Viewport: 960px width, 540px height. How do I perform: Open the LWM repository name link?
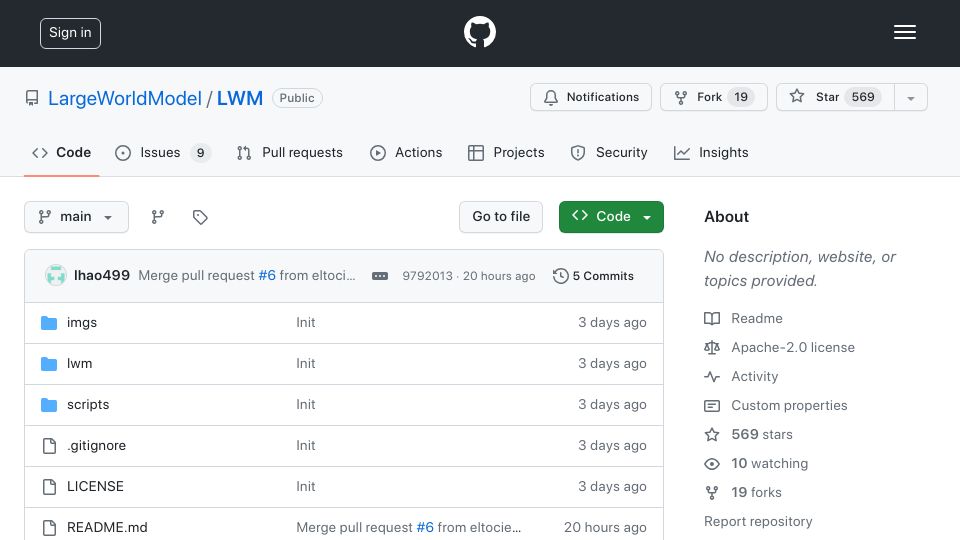[240, 98]
